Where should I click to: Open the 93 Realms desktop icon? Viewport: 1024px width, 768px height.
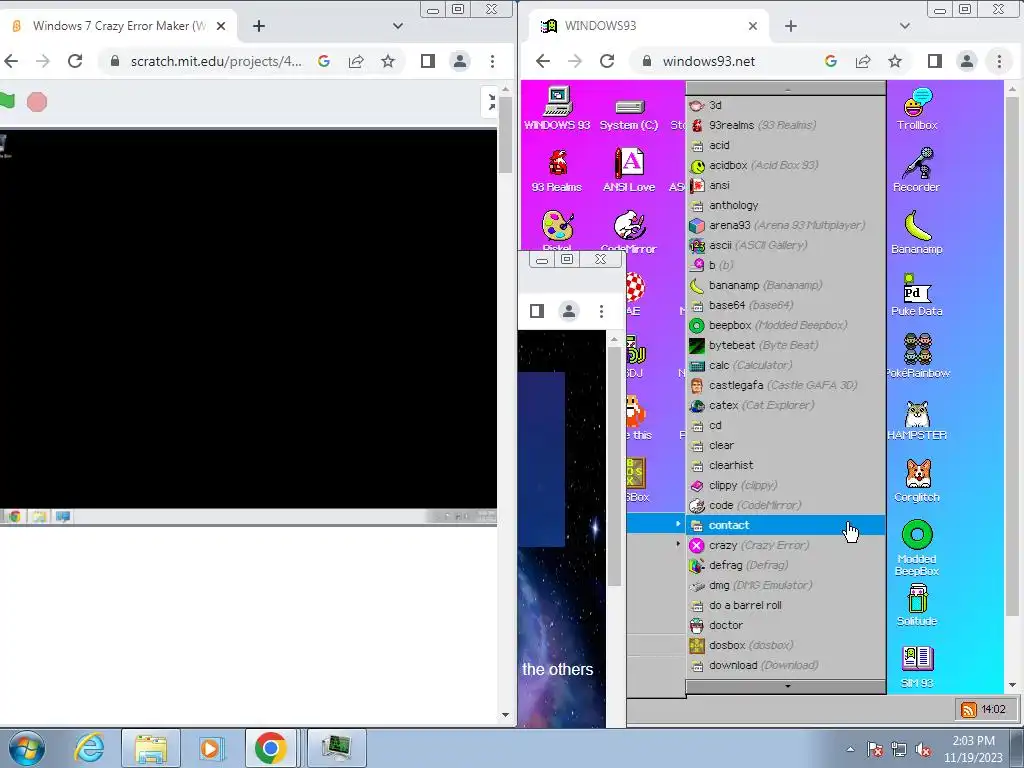557,170
